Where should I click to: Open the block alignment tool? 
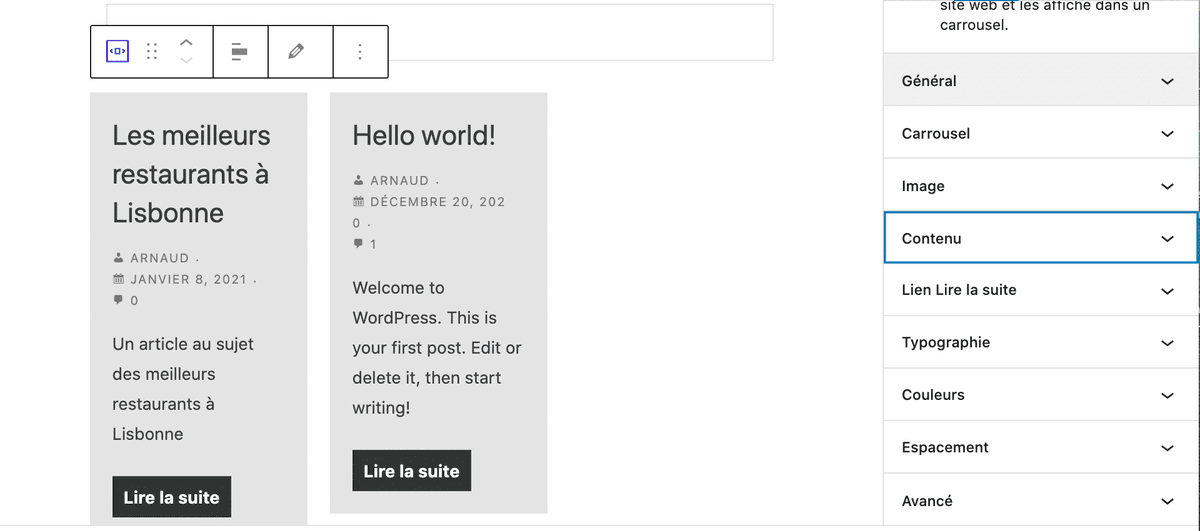click(240, 51)
